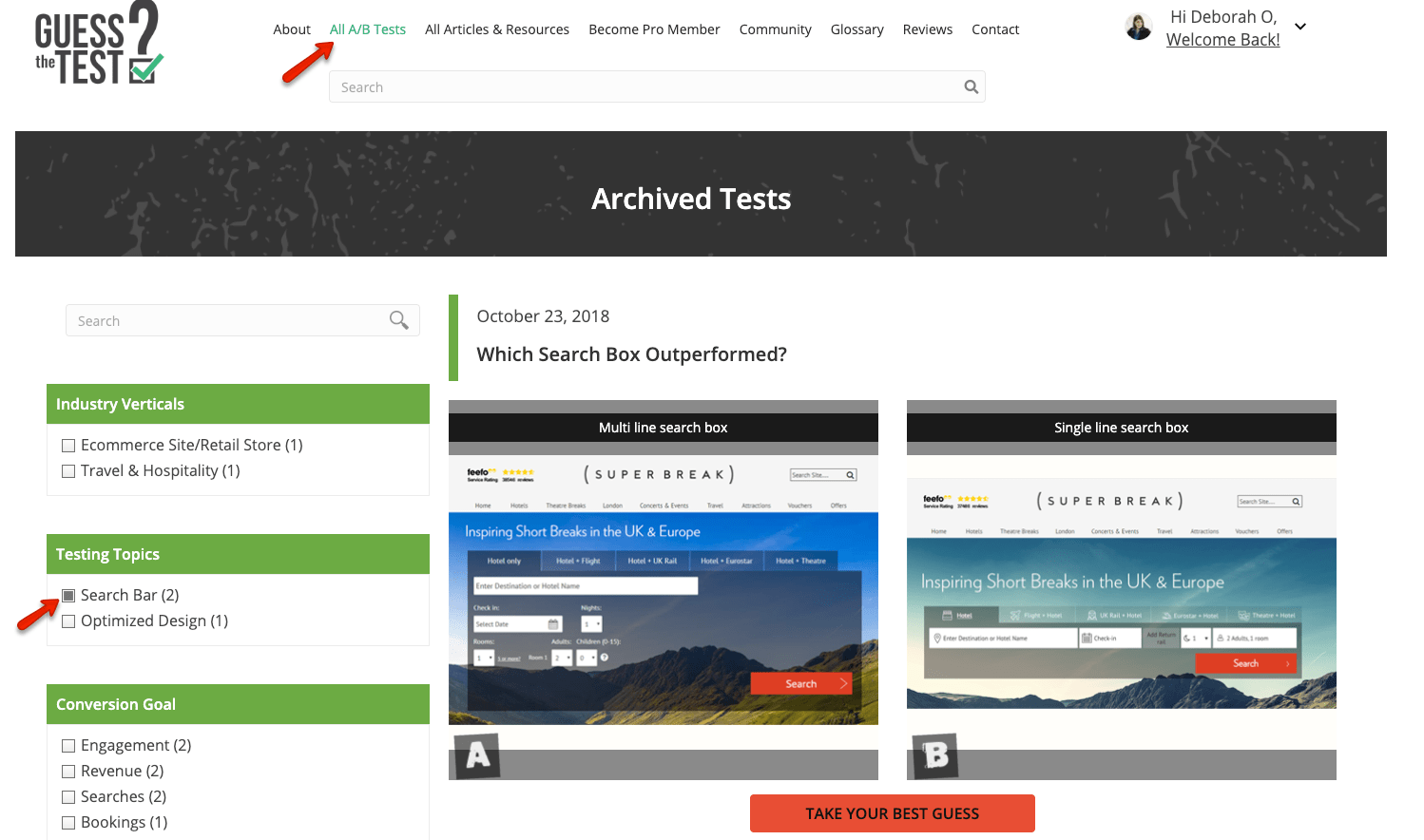
Task: Select the Multi line search box thumbnail
Action: [663, 590]
